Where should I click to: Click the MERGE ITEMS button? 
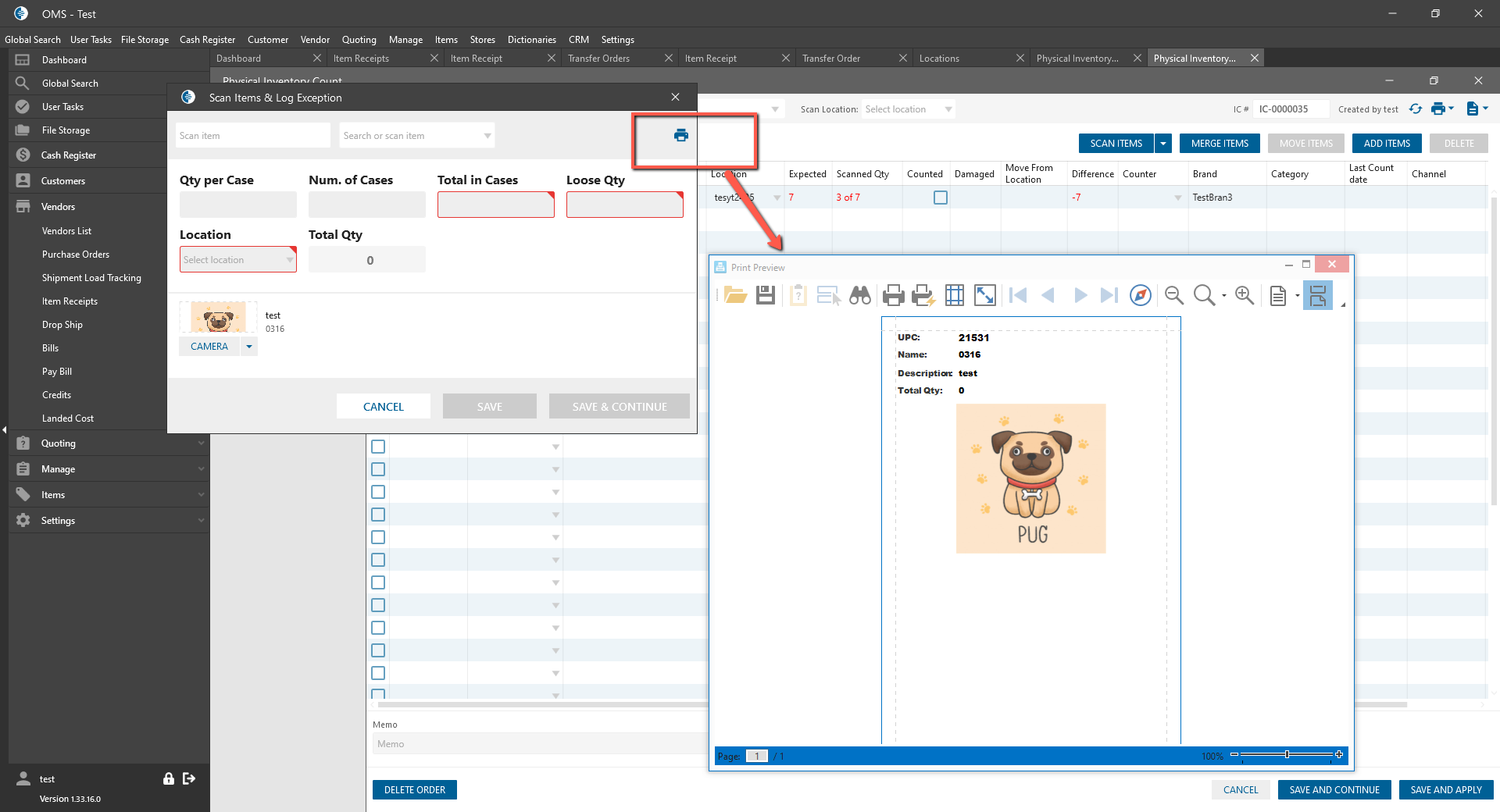point(1220,144)
